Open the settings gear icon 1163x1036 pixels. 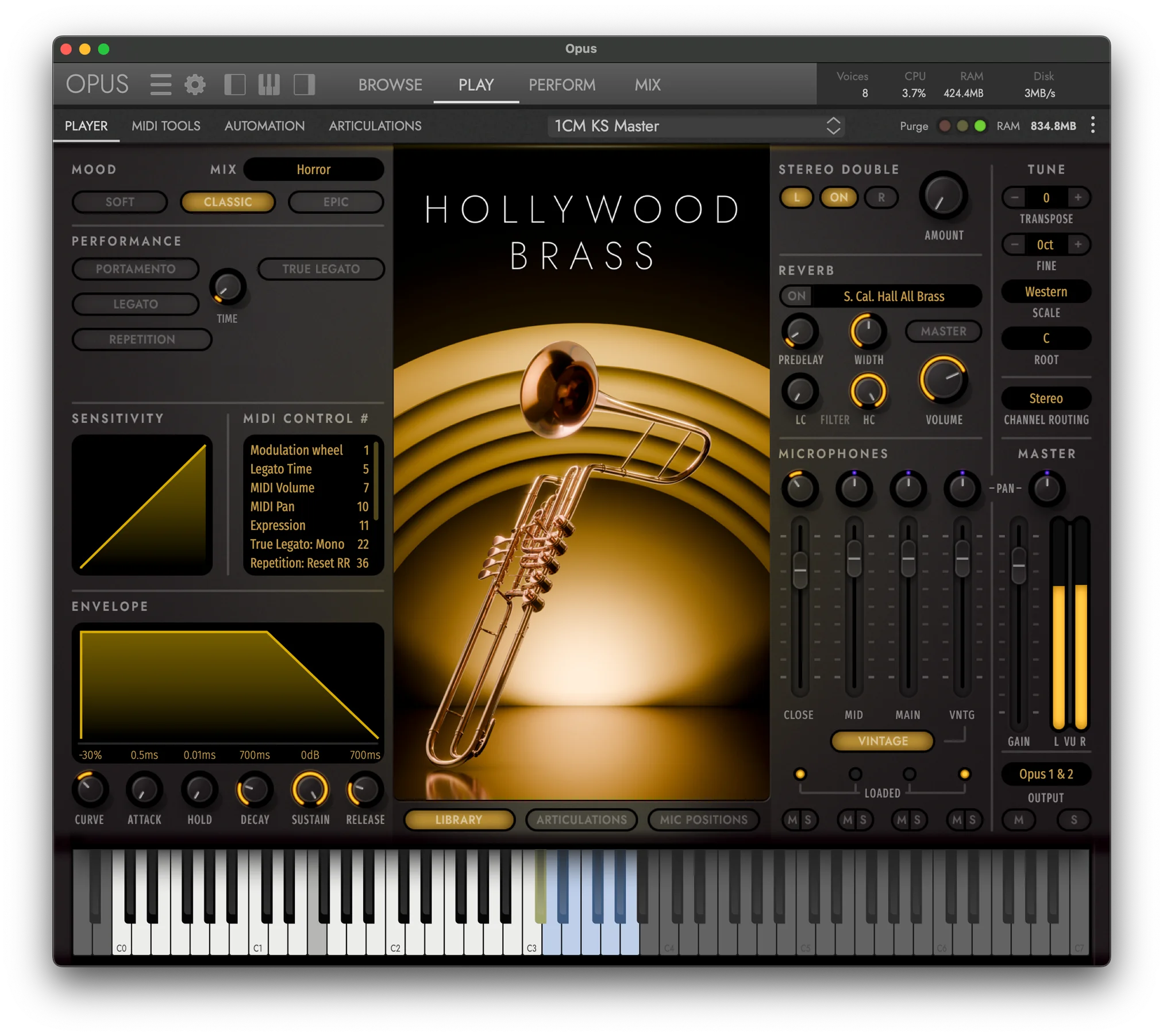coord(195,84)
